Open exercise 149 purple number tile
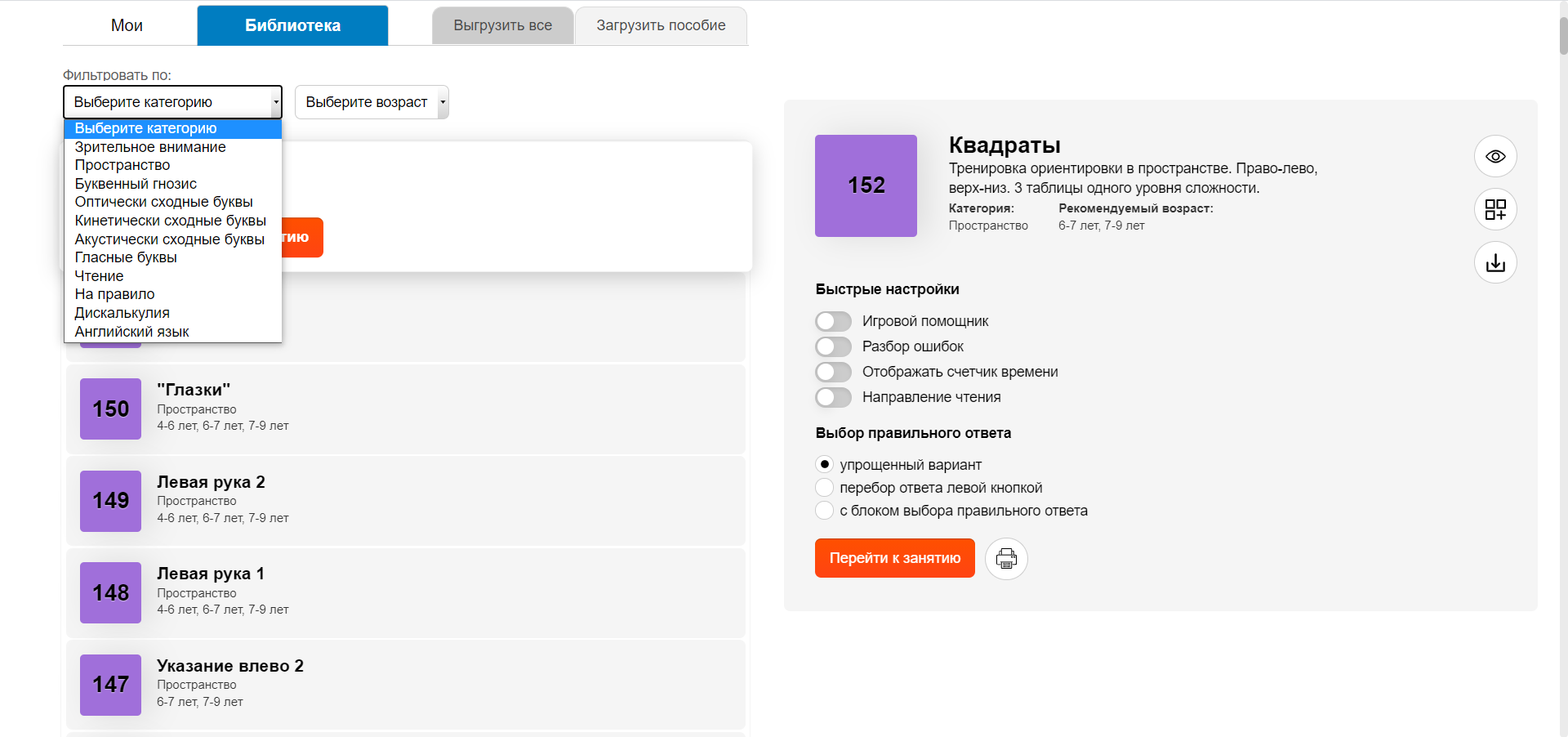1568x737 pixels. tap(110, 501)
